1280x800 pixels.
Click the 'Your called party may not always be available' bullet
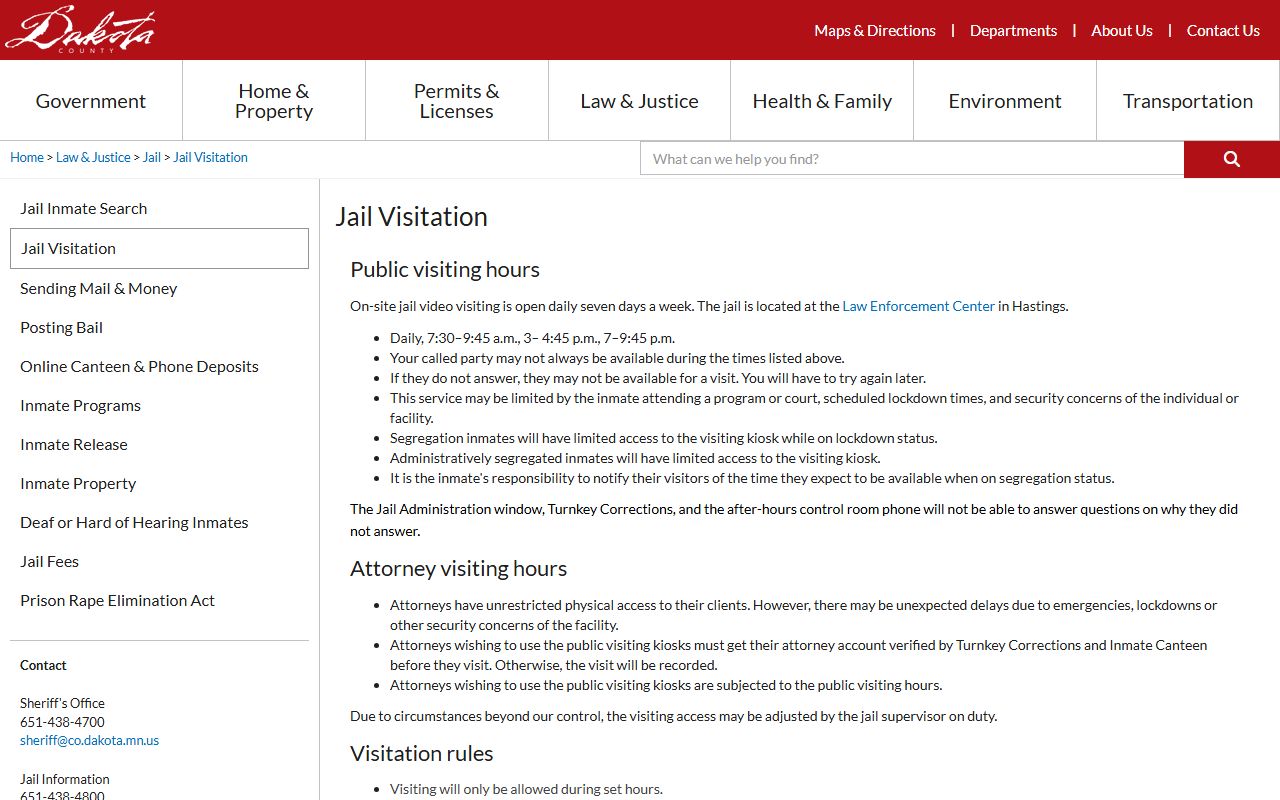pyautogui.click(x=617, y=358)
